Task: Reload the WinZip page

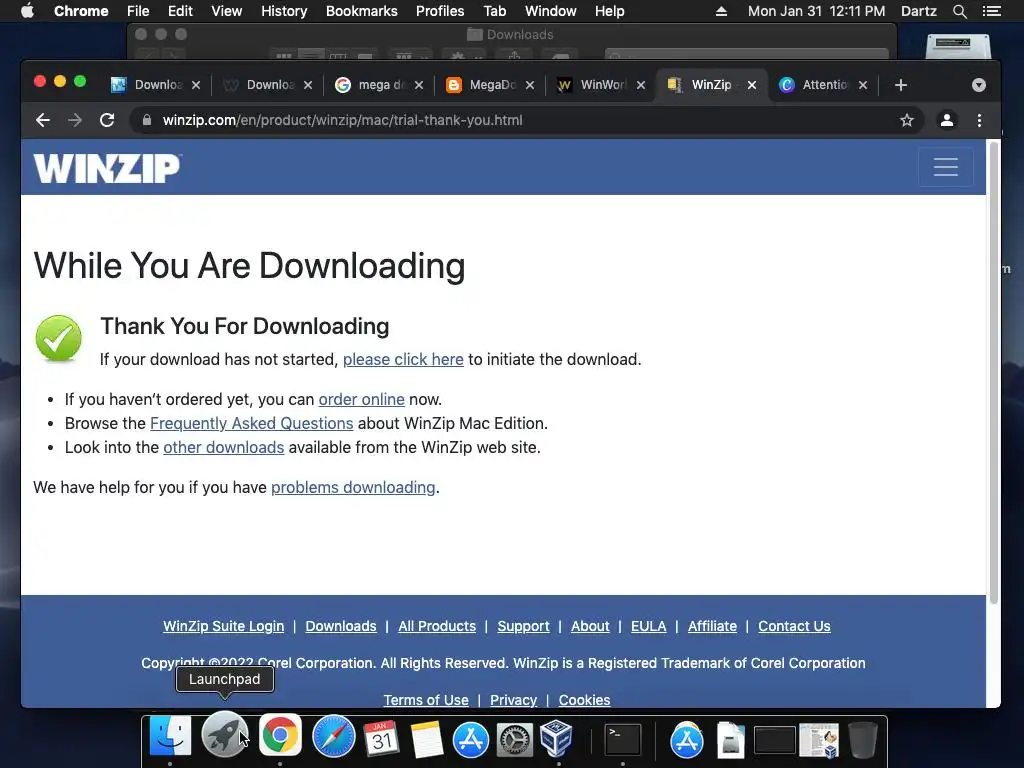Action: click(x=107, y=120)
